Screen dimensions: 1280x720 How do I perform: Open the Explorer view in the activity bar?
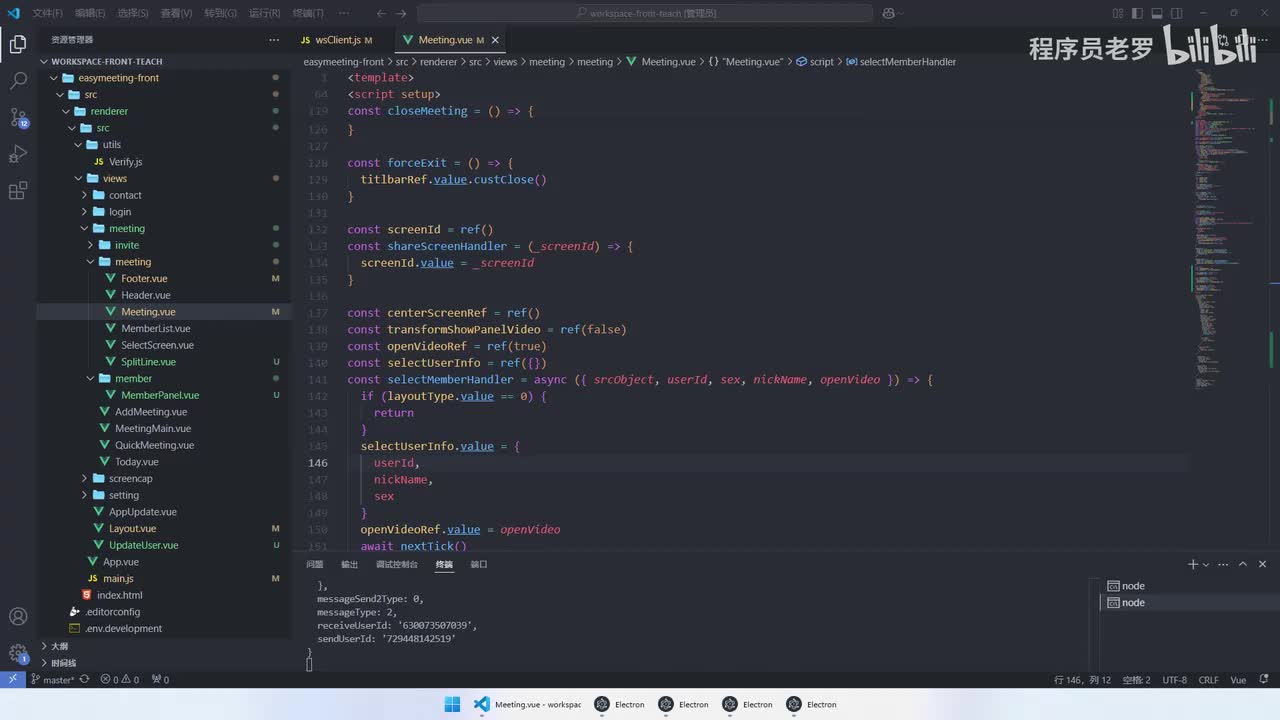point(18,44)
